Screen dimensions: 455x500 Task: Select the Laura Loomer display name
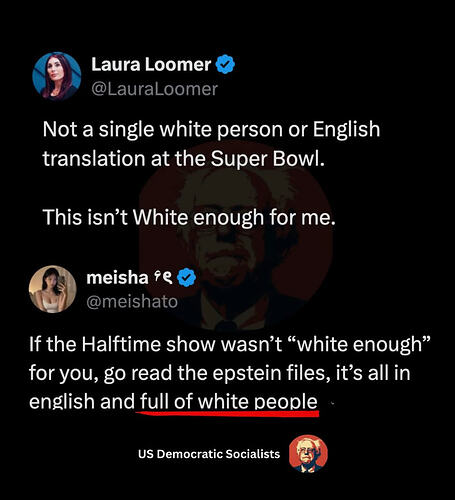(x=151, y=64)
